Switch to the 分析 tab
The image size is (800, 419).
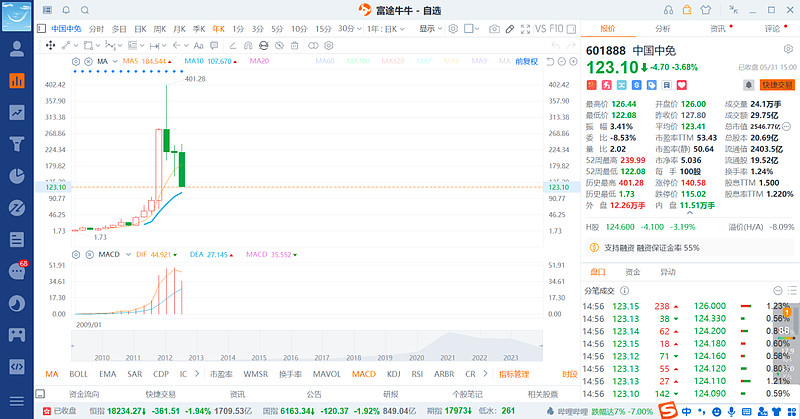point(662,29)
